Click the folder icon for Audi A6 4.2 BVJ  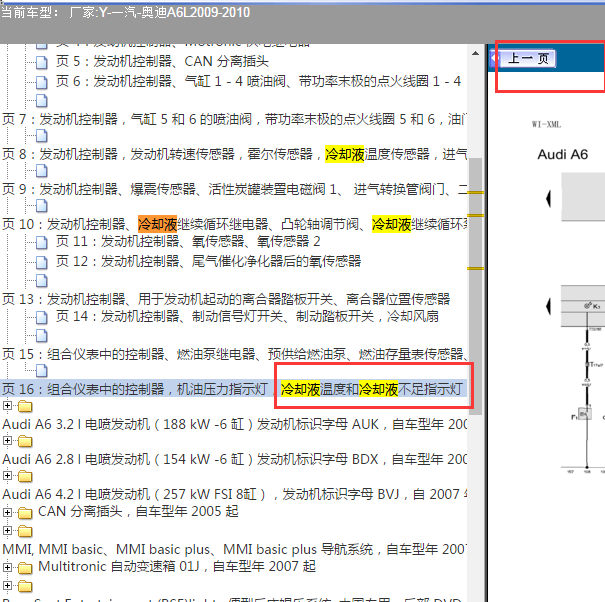point(25,476)
